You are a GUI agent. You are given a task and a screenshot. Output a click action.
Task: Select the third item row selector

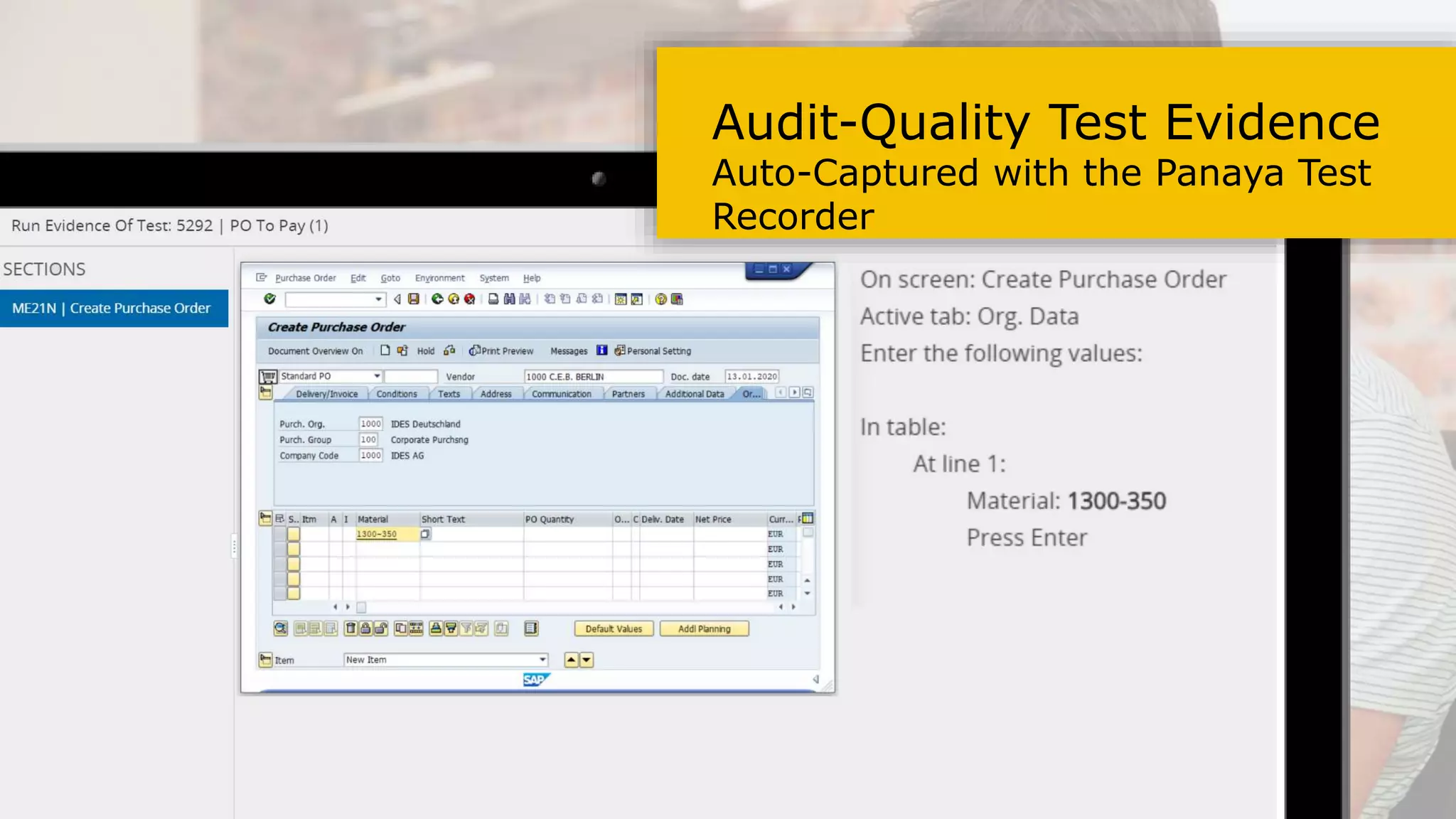(294, 564)
